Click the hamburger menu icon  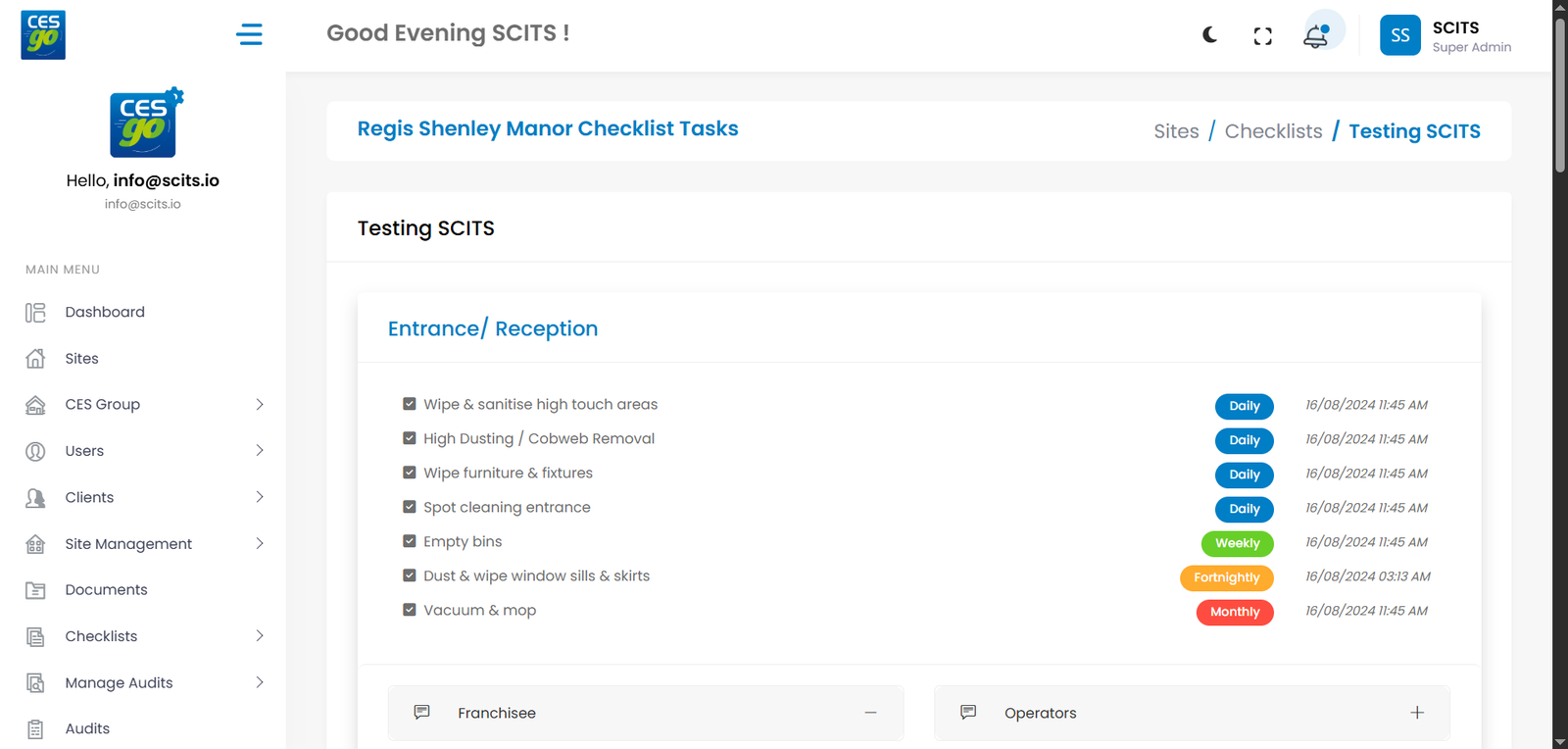[x=249, y=34]
